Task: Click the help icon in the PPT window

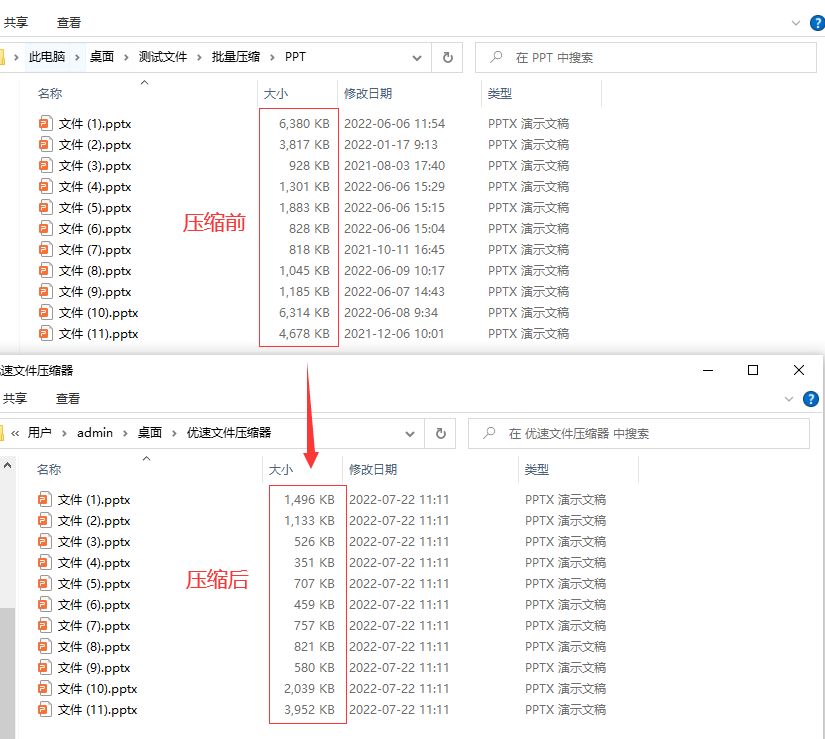Action: [x=817, y=23]
